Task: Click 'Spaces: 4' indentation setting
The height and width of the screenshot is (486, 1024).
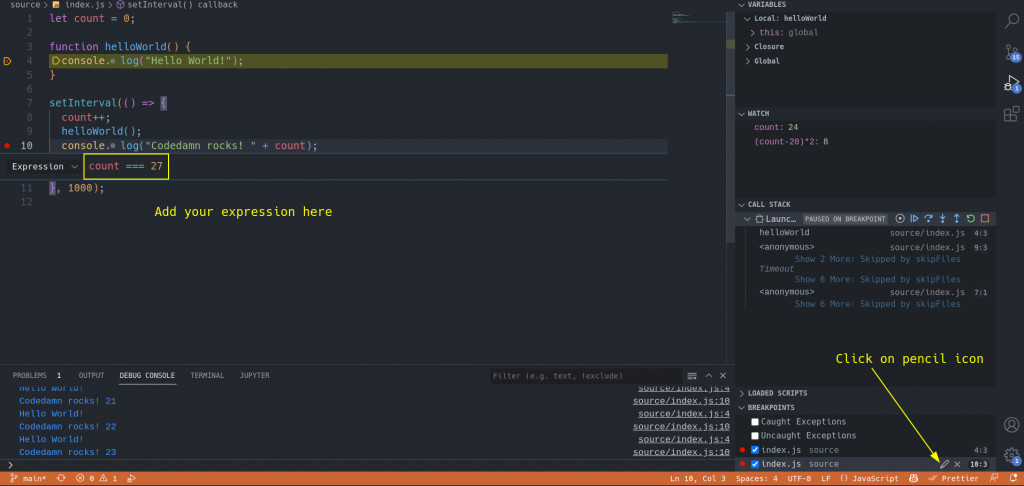Action: [756, 478]
